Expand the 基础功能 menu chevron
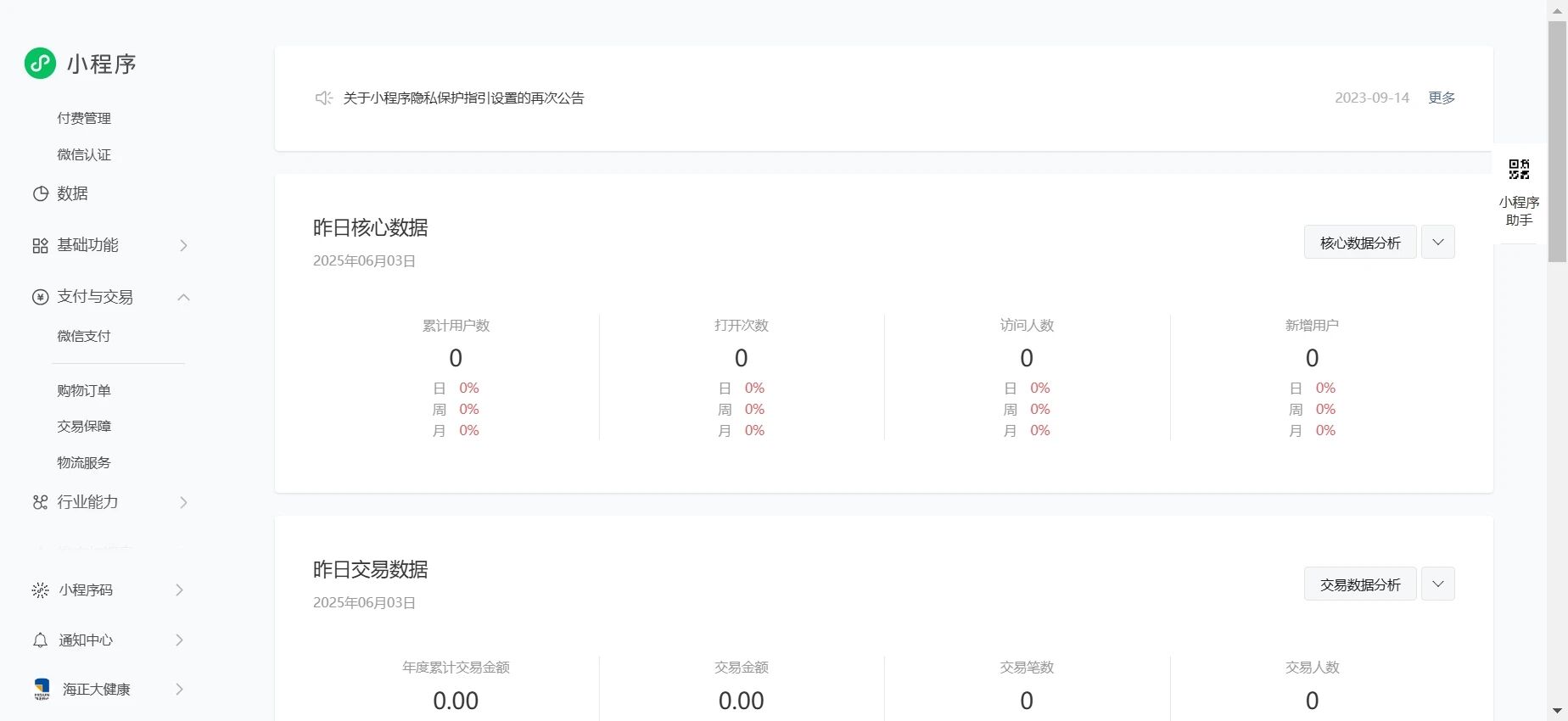 183,245
